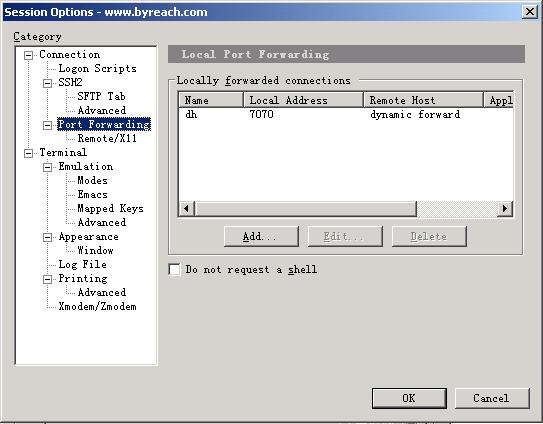This screenshot has height=424, width=543.
Task: Select the dh forwarded connection row
Action: 346,114
